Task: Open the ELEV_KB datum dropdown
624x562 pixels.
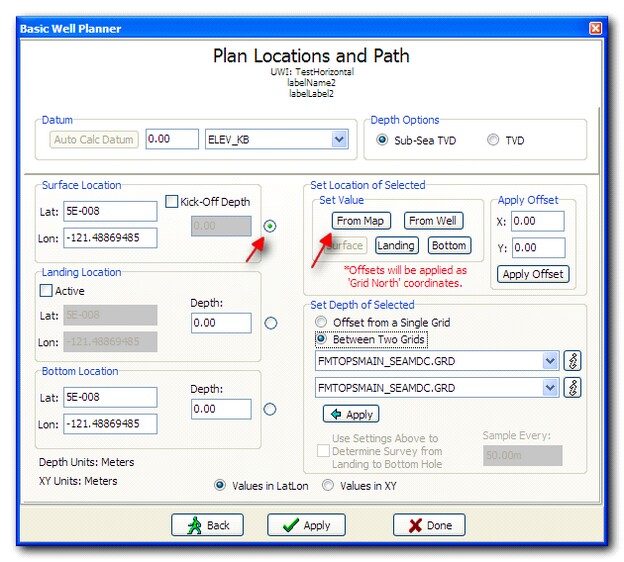Action: pyautogui.click(x=339, y=140)
